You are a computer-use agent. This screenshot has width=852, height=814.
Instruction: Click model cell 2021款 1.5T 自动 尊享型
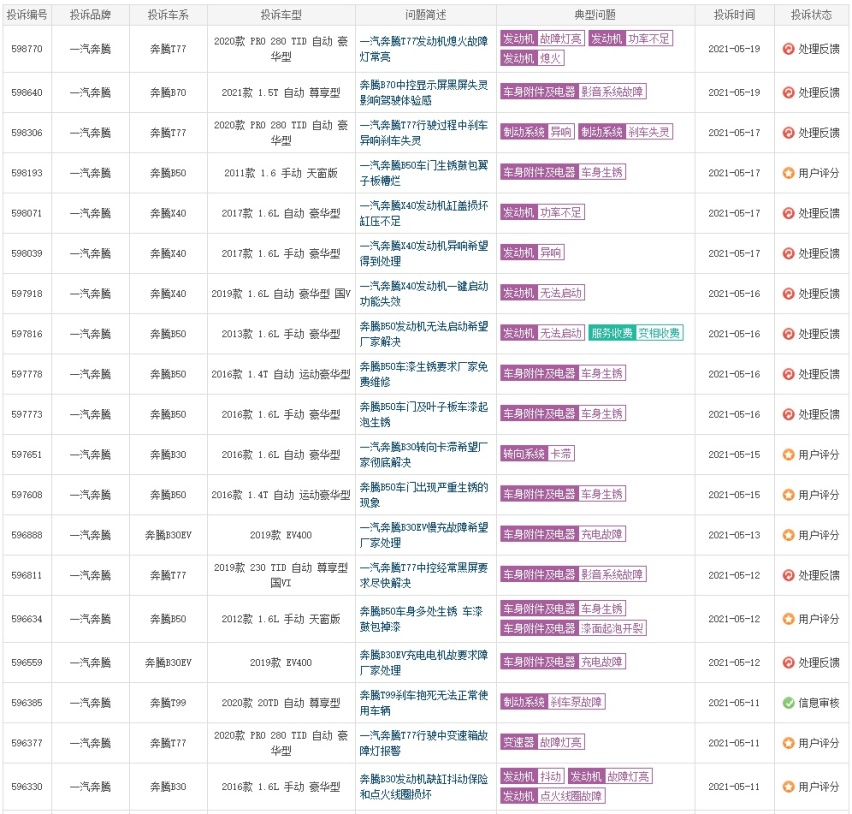(x=281, y=92)
